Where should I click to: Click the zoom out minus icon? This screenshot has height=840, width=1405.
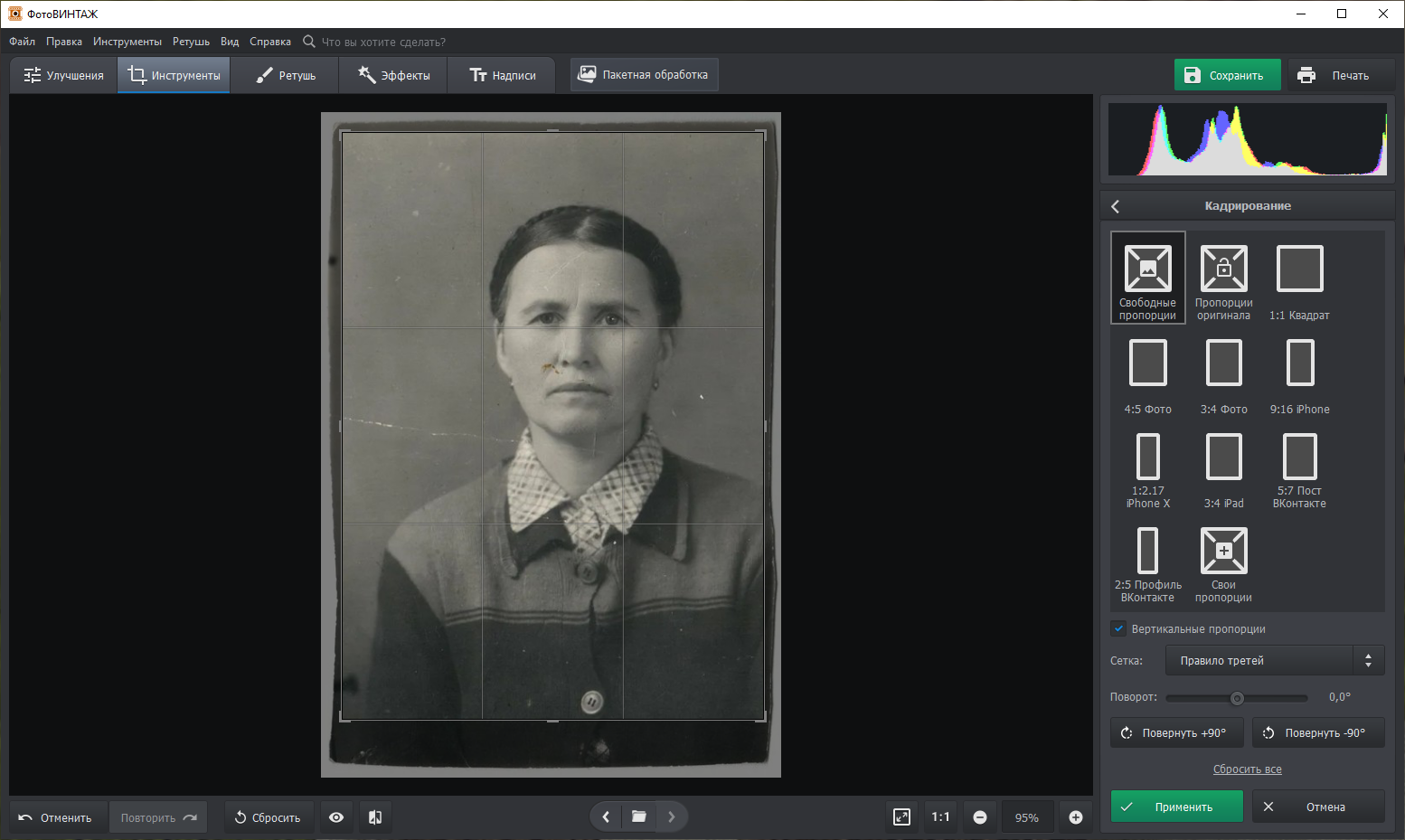pyautogui.click(x=980, y=817)
